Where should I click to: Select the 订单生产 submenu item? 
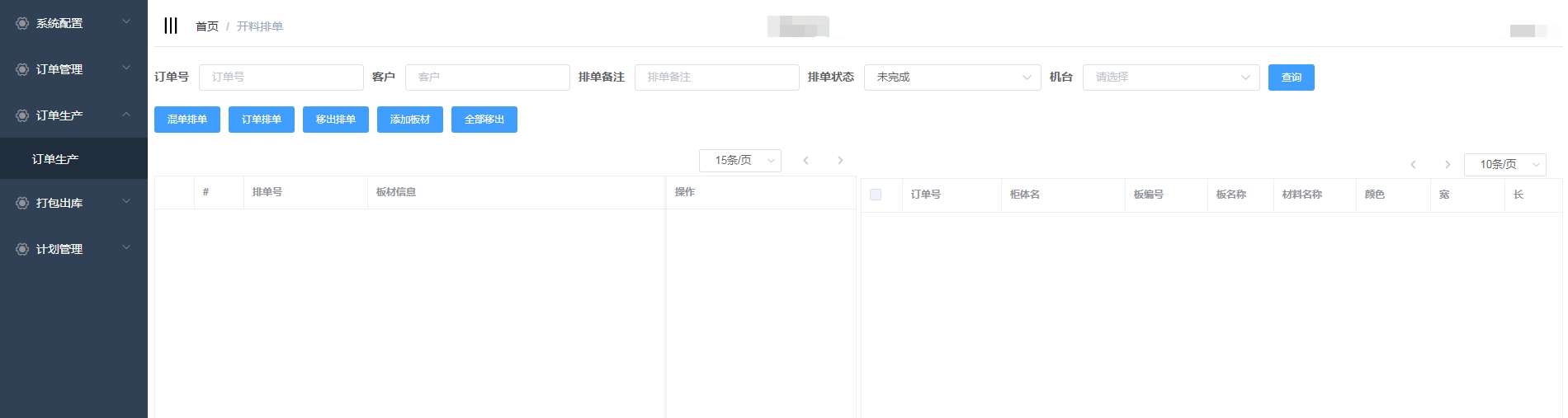coord(55,159)
